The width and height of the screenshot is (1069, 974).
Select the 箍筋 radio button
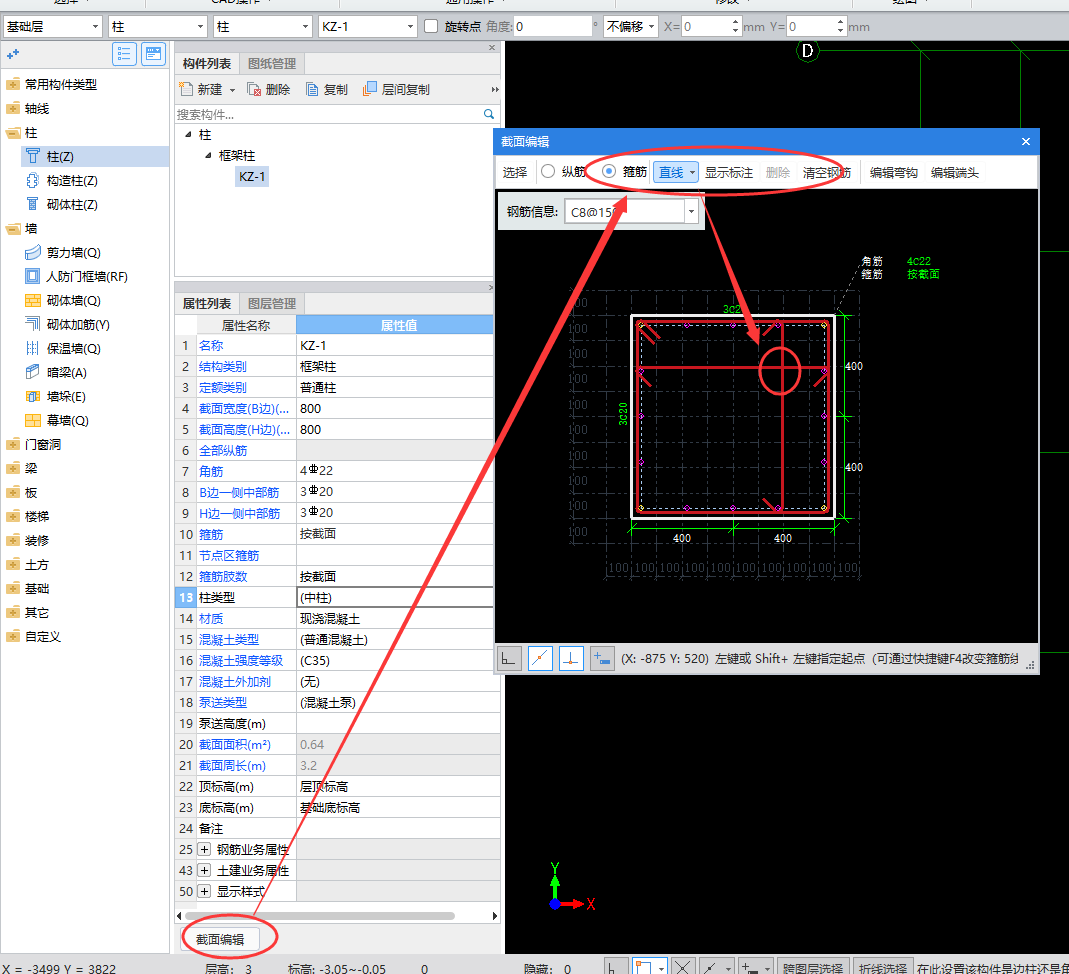(609, 172)
